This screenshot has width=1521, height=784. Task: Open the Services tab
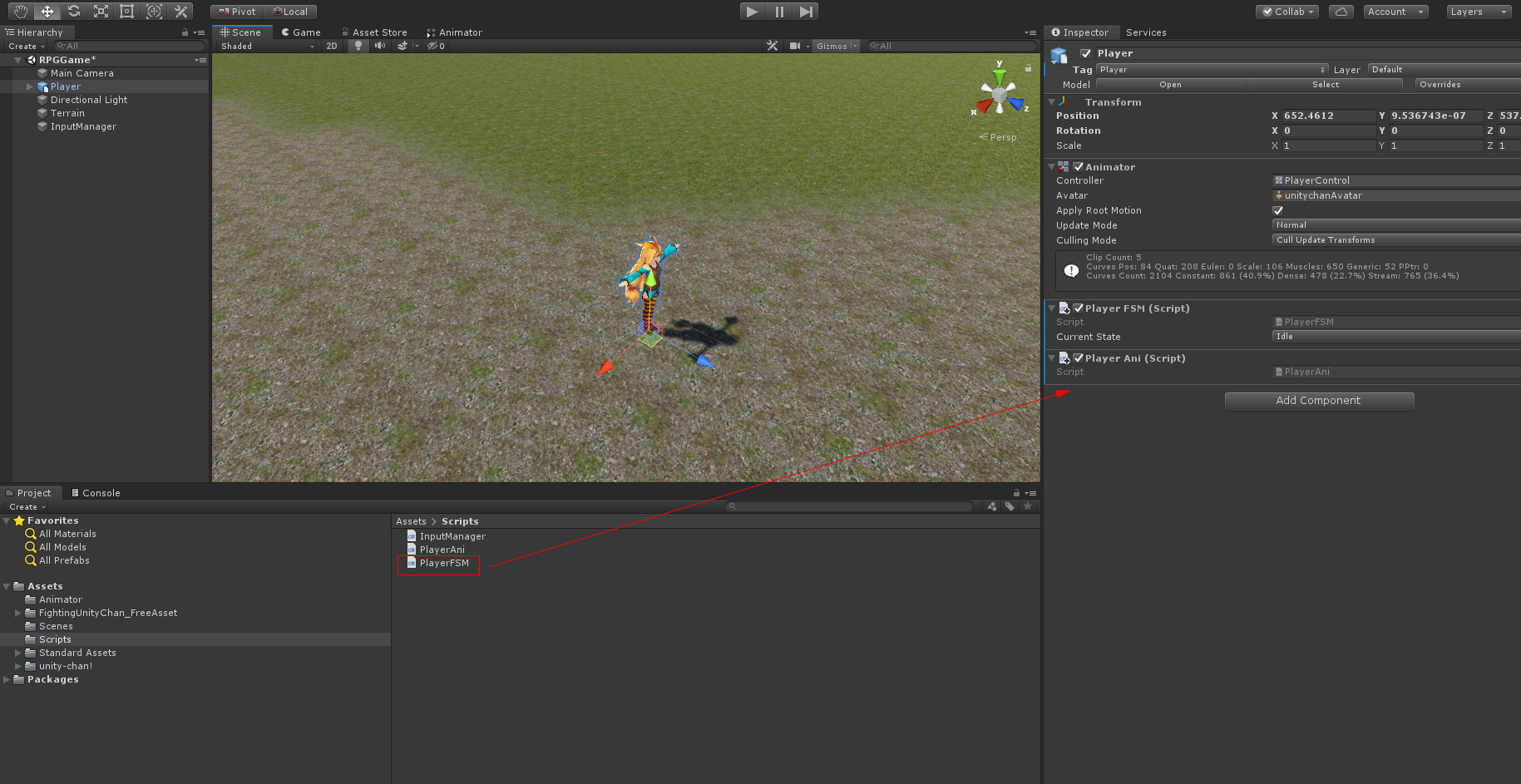(x=1146, y=32)
